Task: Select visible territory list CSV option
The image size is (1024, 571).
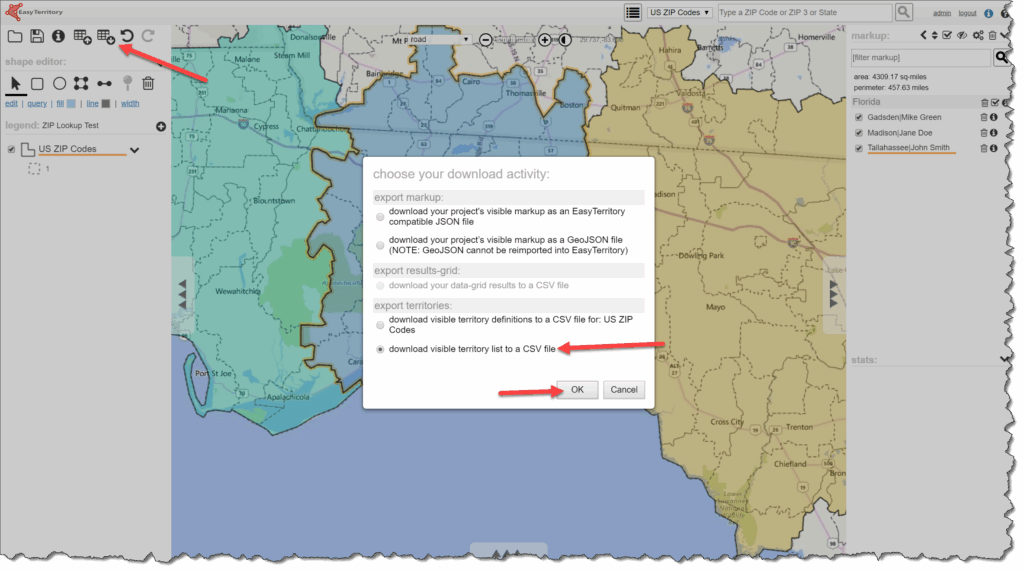Action: tap(380, 350)
